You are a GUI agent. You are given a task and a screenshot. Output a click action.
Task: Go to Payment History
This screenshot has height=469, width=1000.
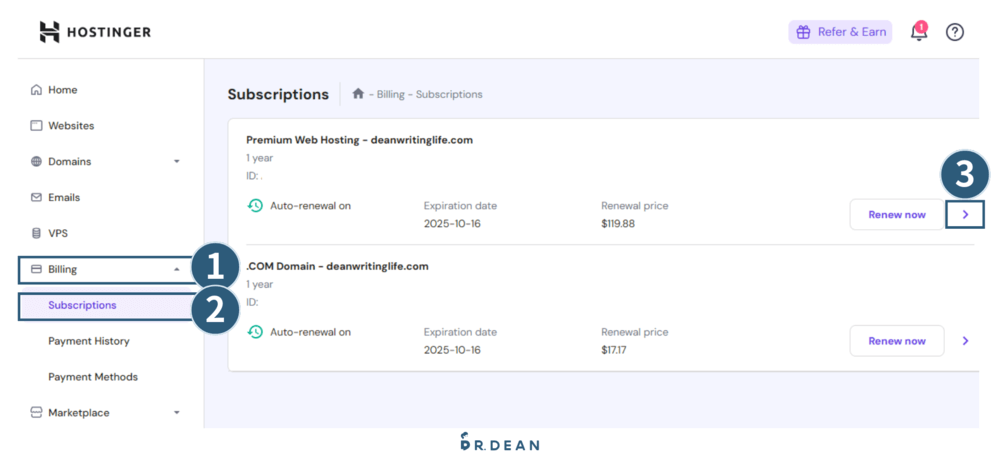point(89,341)
